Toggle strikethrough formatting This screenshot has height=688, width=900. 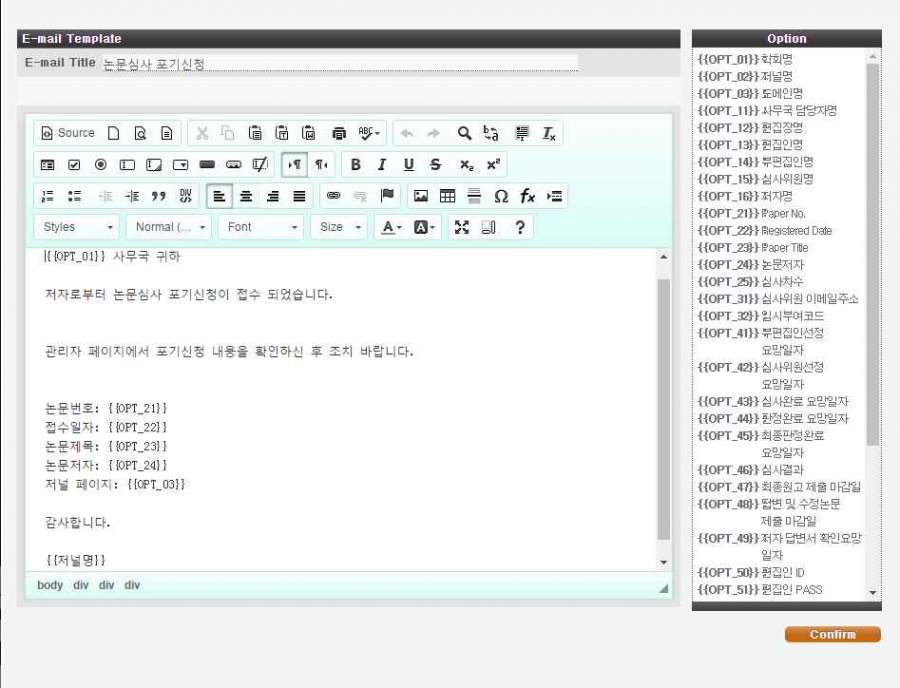436,165
